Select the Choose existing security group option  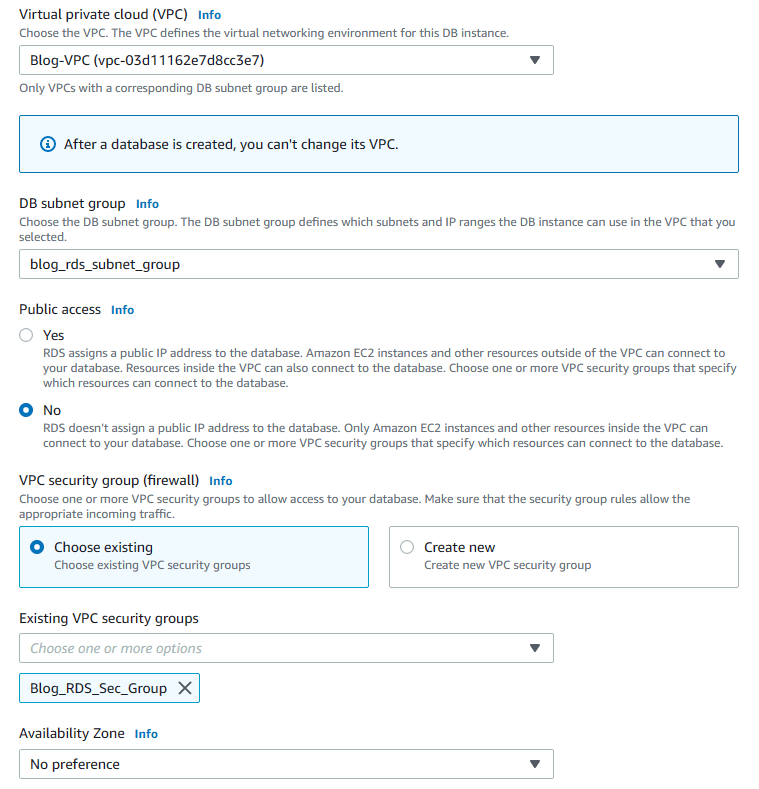coord(39,547)
